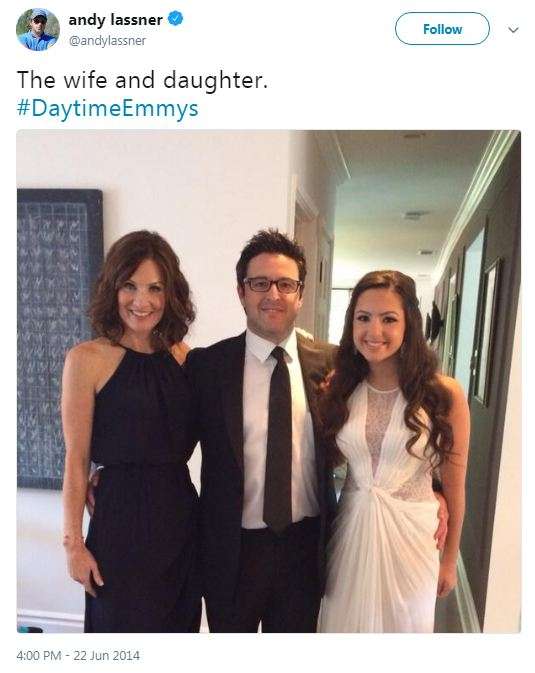Follow this account with the Follow button
535x673 pixels.
pos(442,29)
